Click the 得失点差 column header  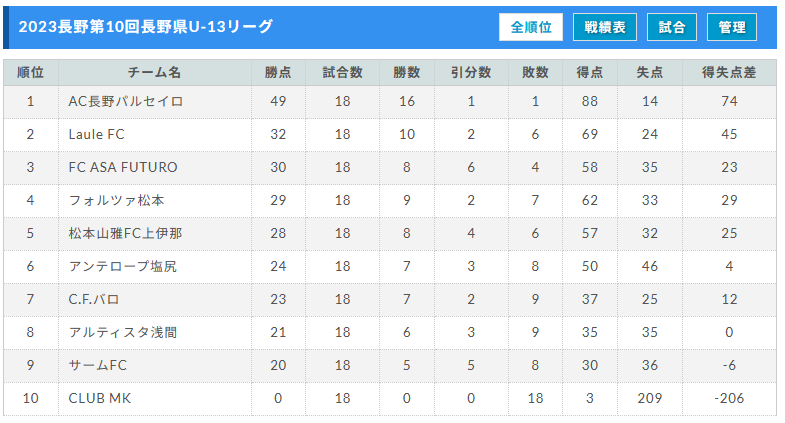(729, 73)
